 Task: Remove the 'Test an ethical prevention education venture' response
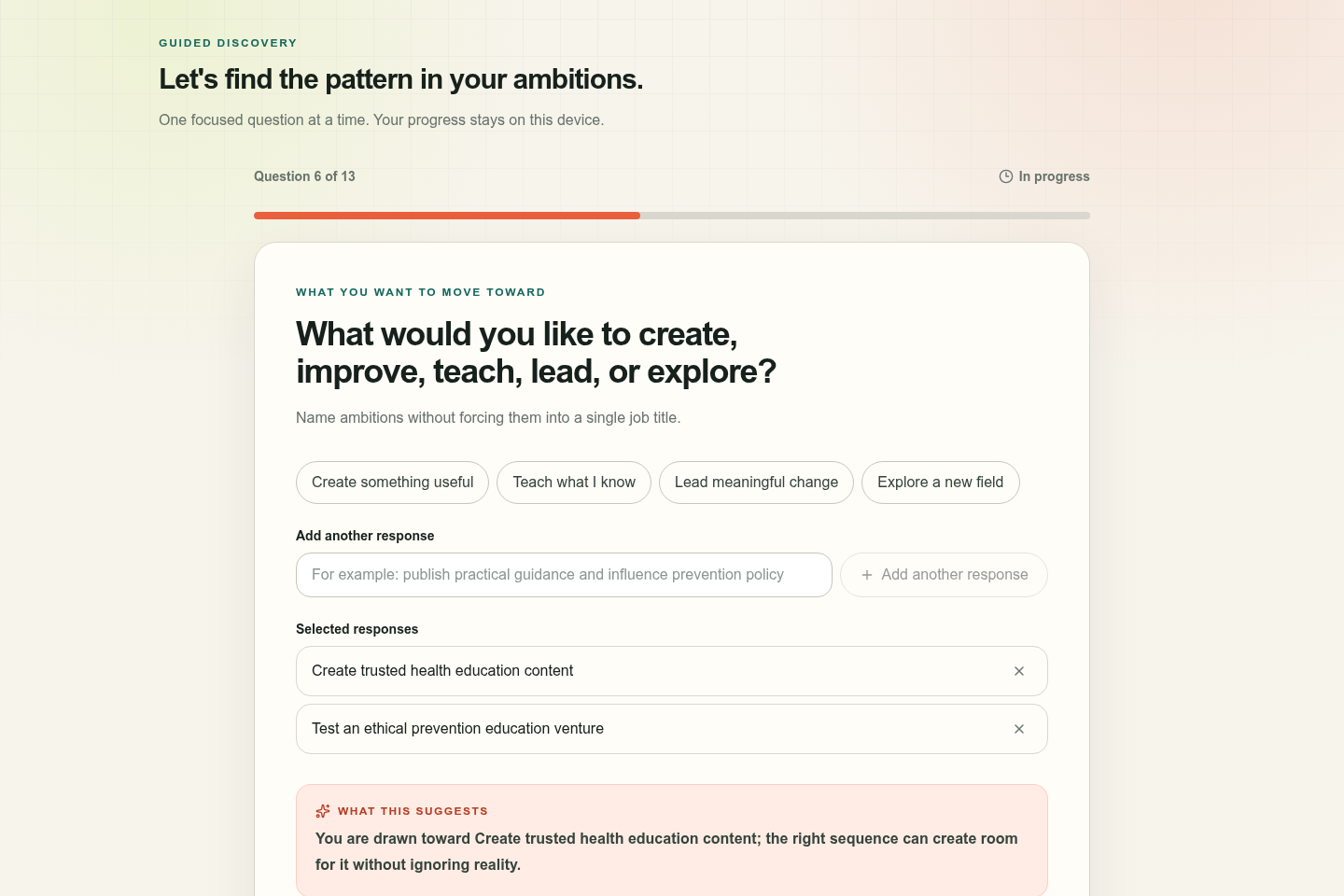point(1019,729)
